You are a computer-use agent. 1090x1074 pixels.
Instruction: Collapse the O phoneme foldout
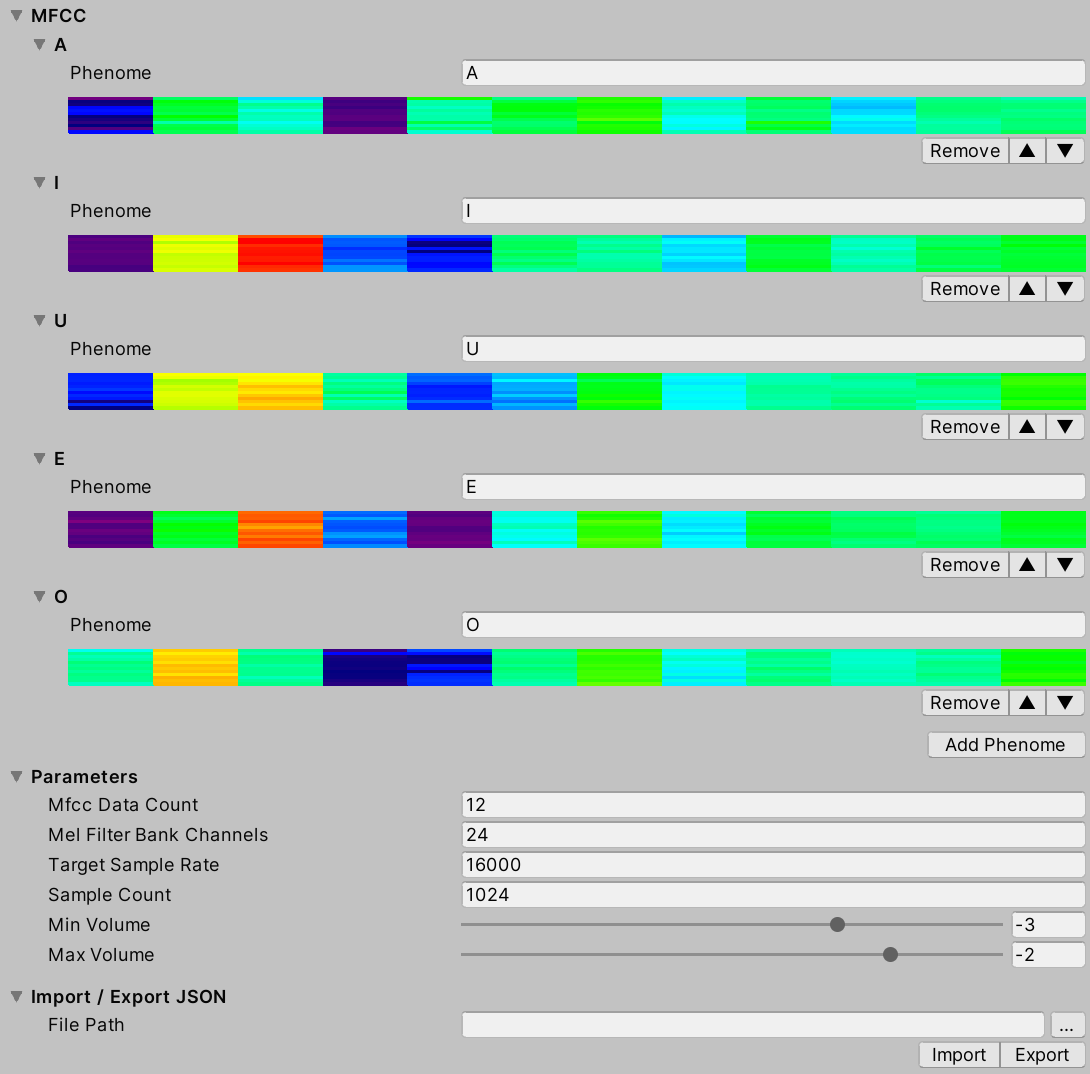coord(40,596)
